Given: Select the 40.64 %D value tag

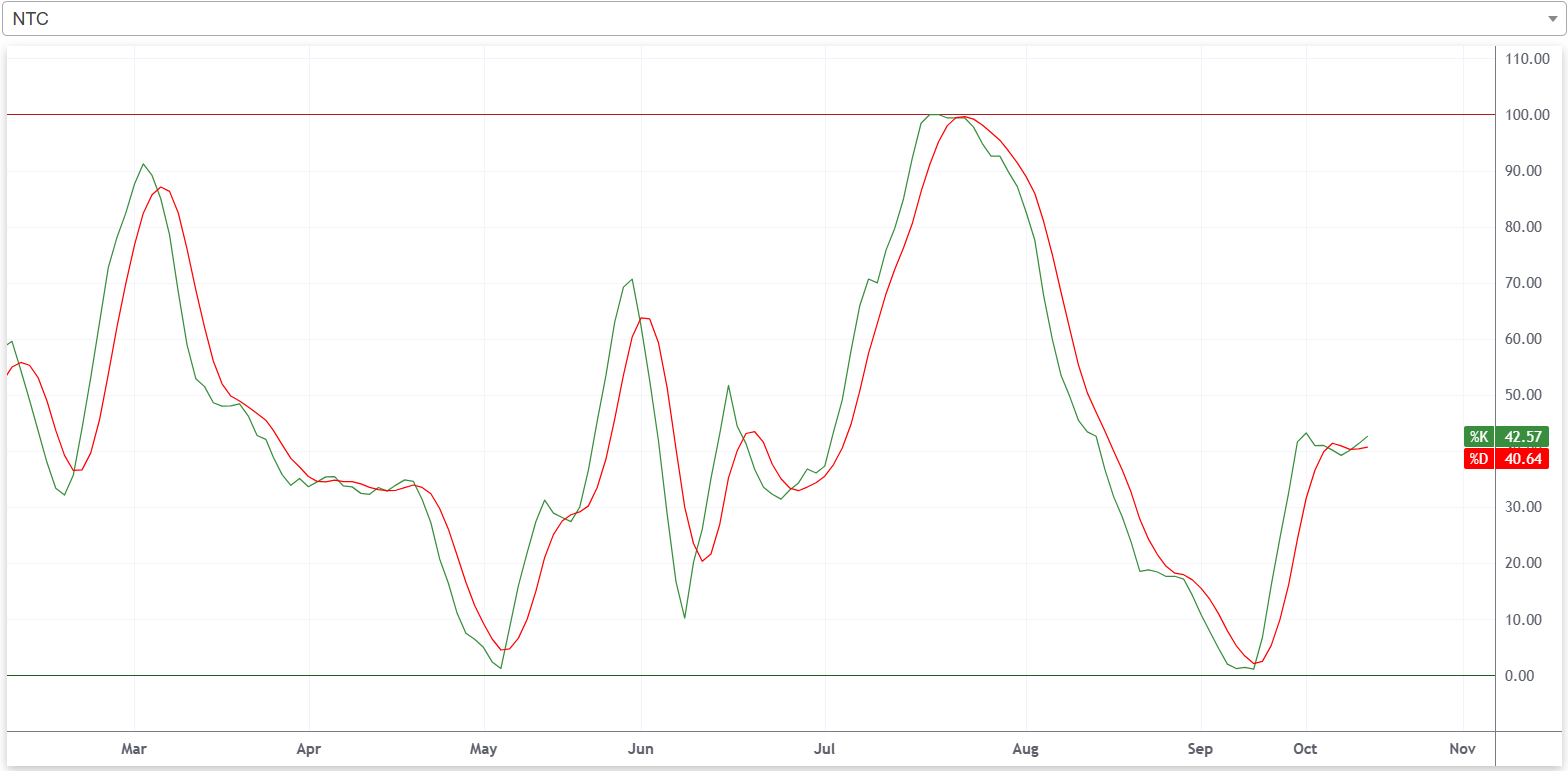Looking at the screenshot, I should [1523, 459].
